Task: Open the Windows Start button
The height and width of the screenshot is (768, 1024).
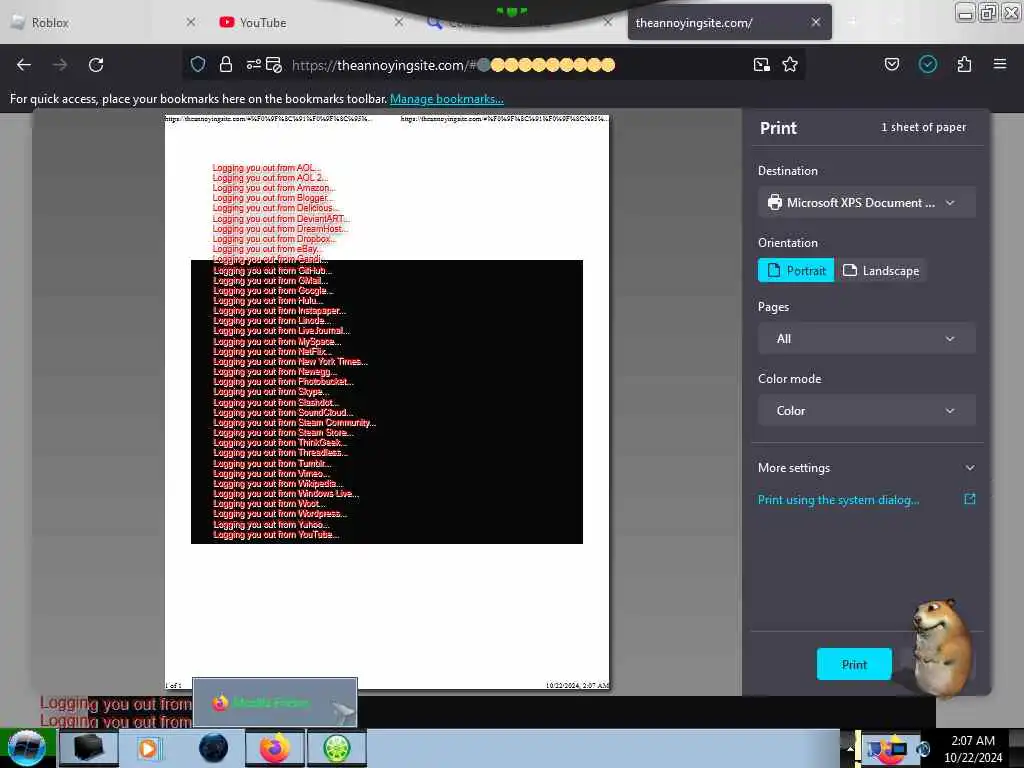Action: coord(26,748)
